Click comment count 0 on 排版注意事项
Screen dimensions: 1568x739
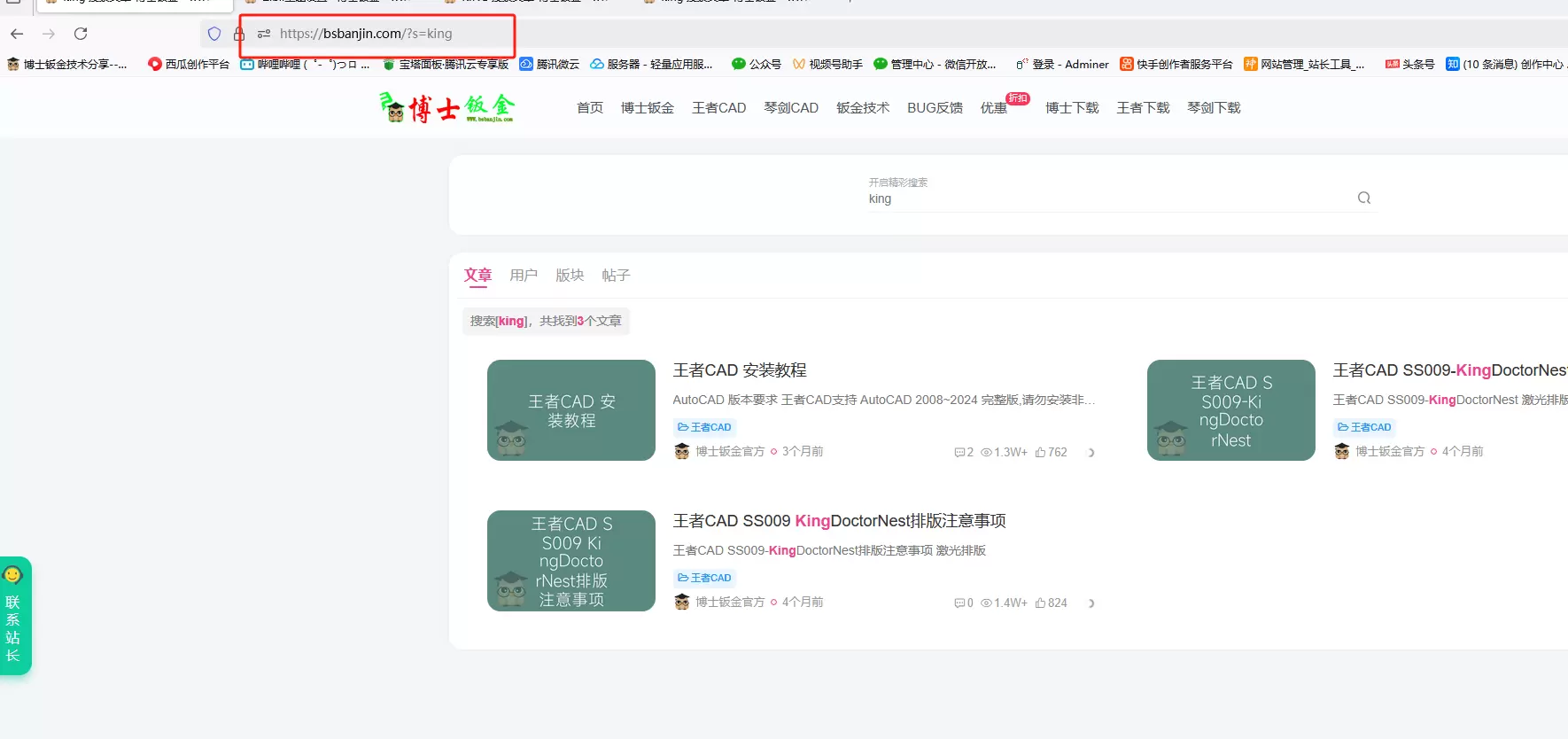coord(964,603)
